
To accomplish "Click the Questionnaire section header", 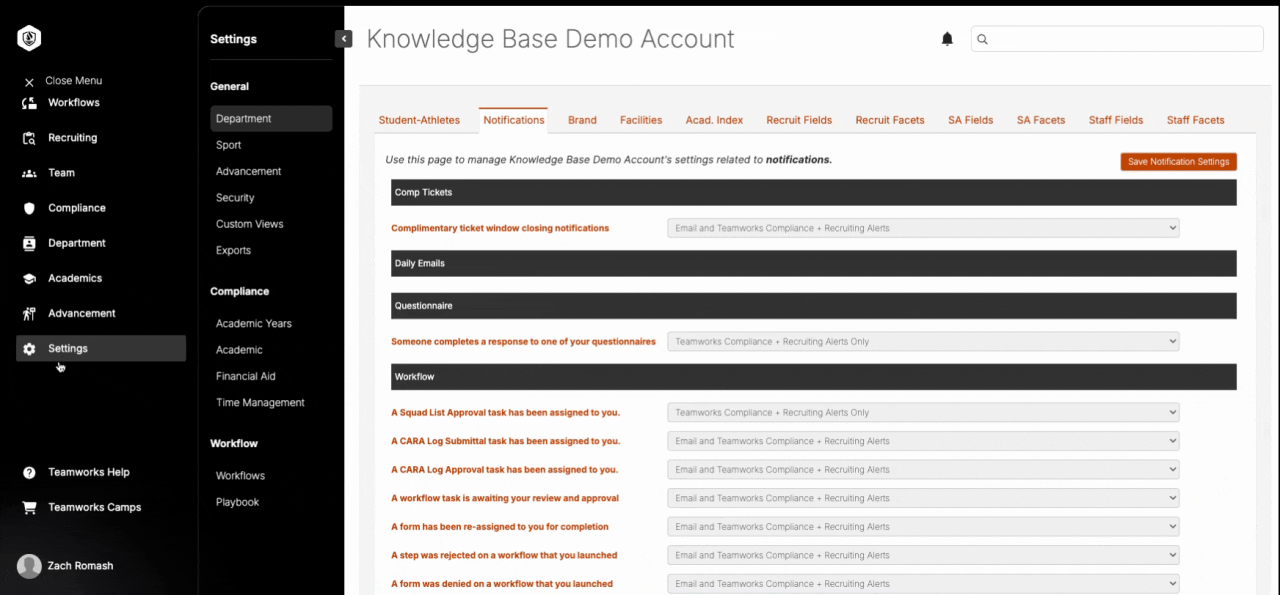I will click(814, 305).
